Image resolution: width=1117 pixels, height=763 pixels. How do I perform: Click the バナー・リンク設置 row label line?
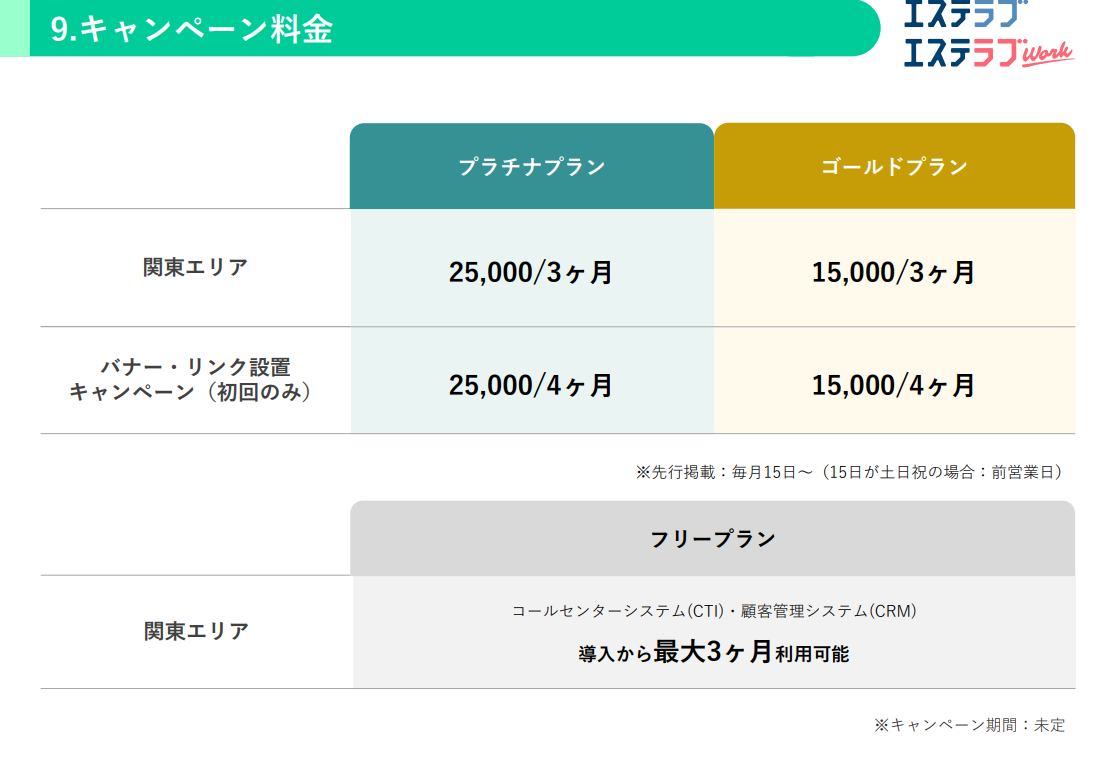click(x=195, y=367)
